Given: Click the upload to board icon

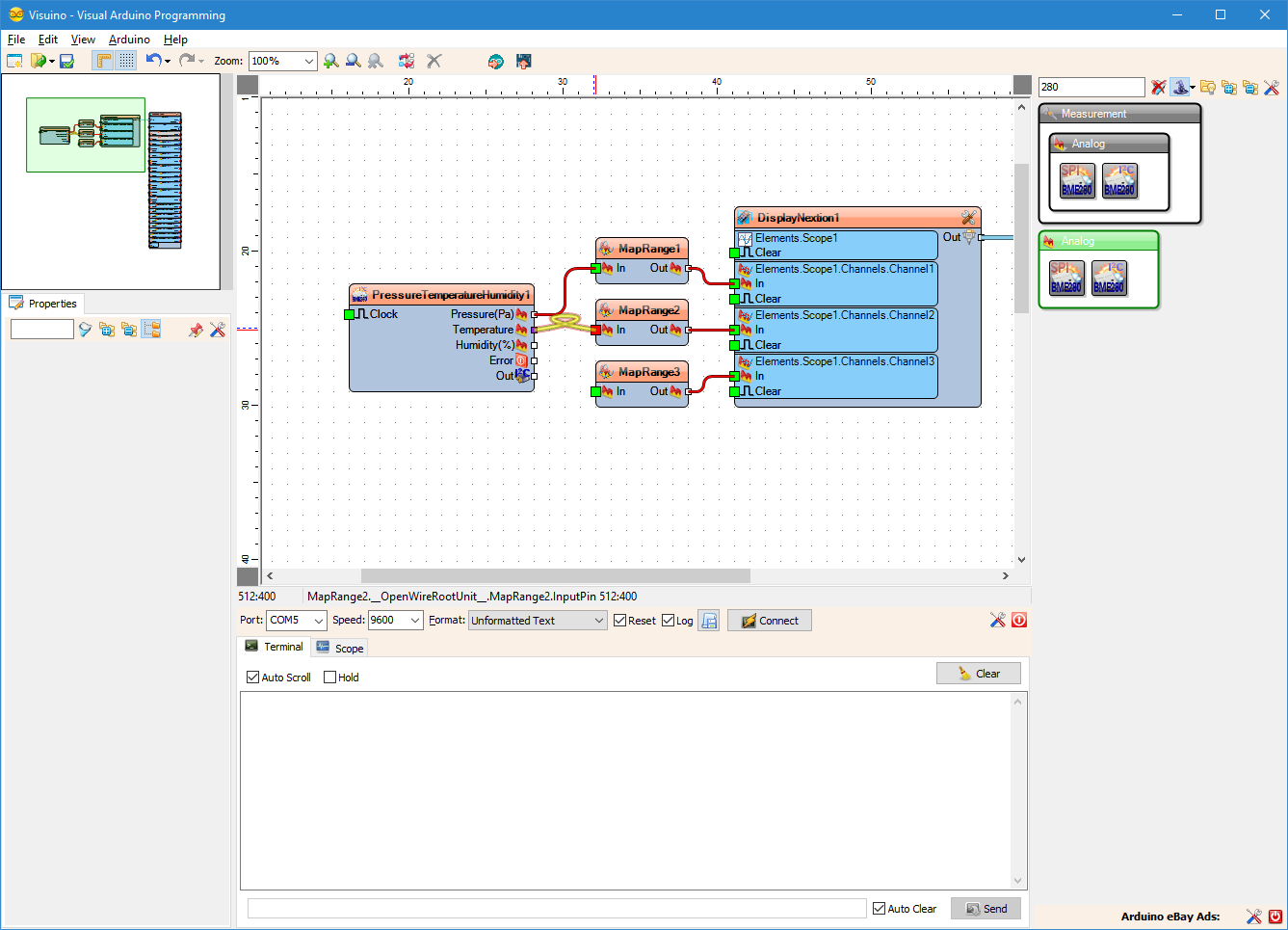Looking at the screenshot, I should 524,61.
